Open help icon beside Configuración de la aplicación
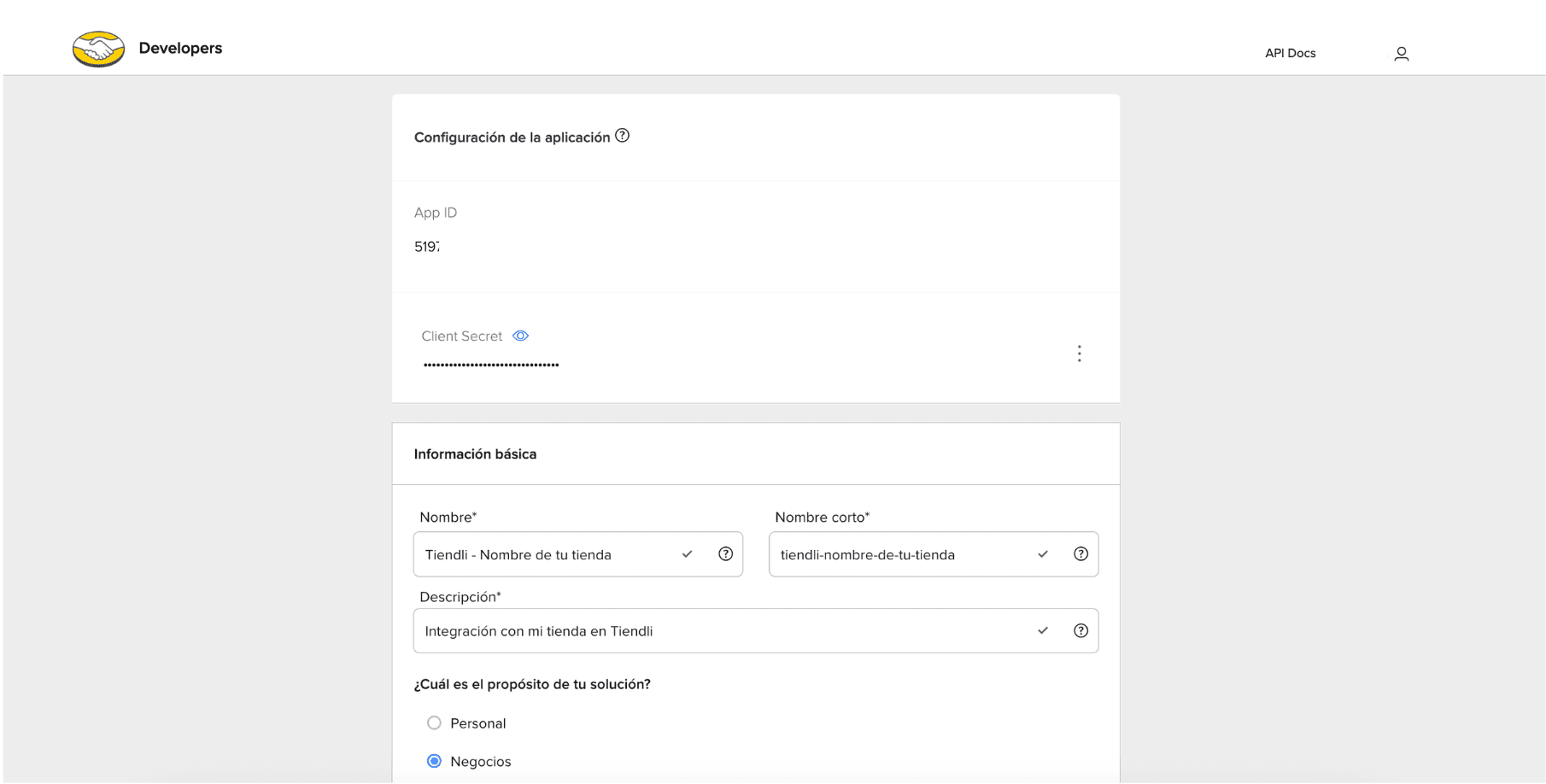The image size is (1546, 784). pos(623,136)
